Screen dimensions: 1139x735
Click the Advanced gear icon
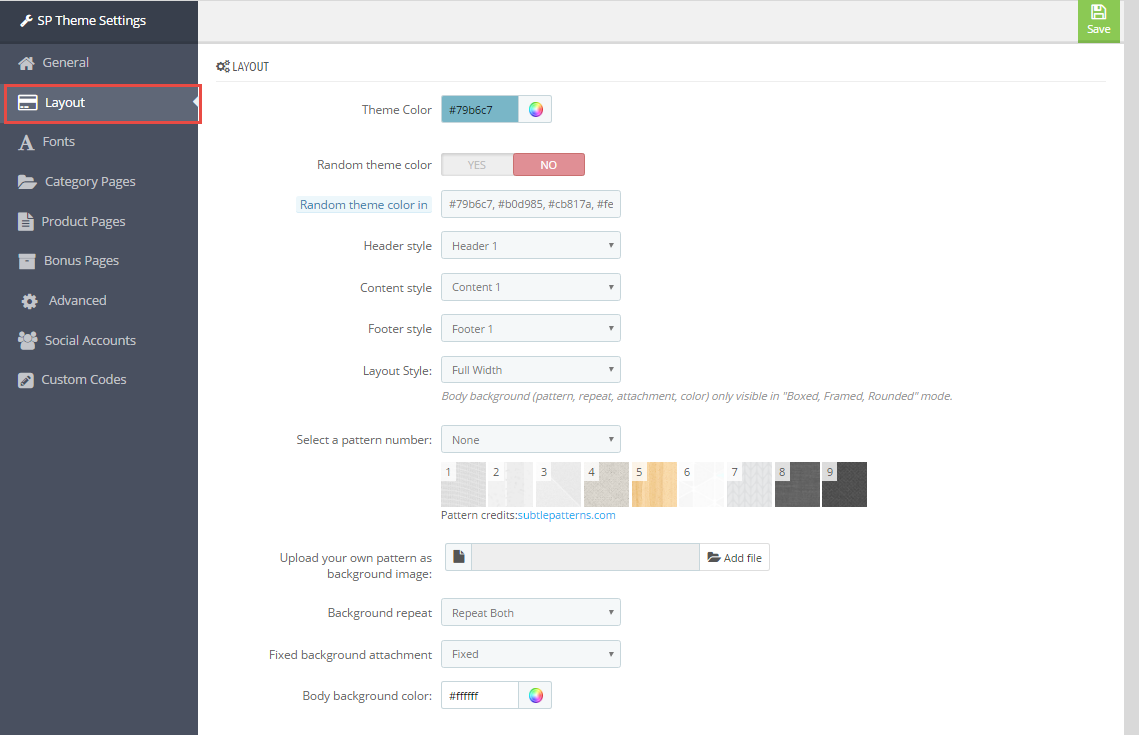[x=29, y=301]
